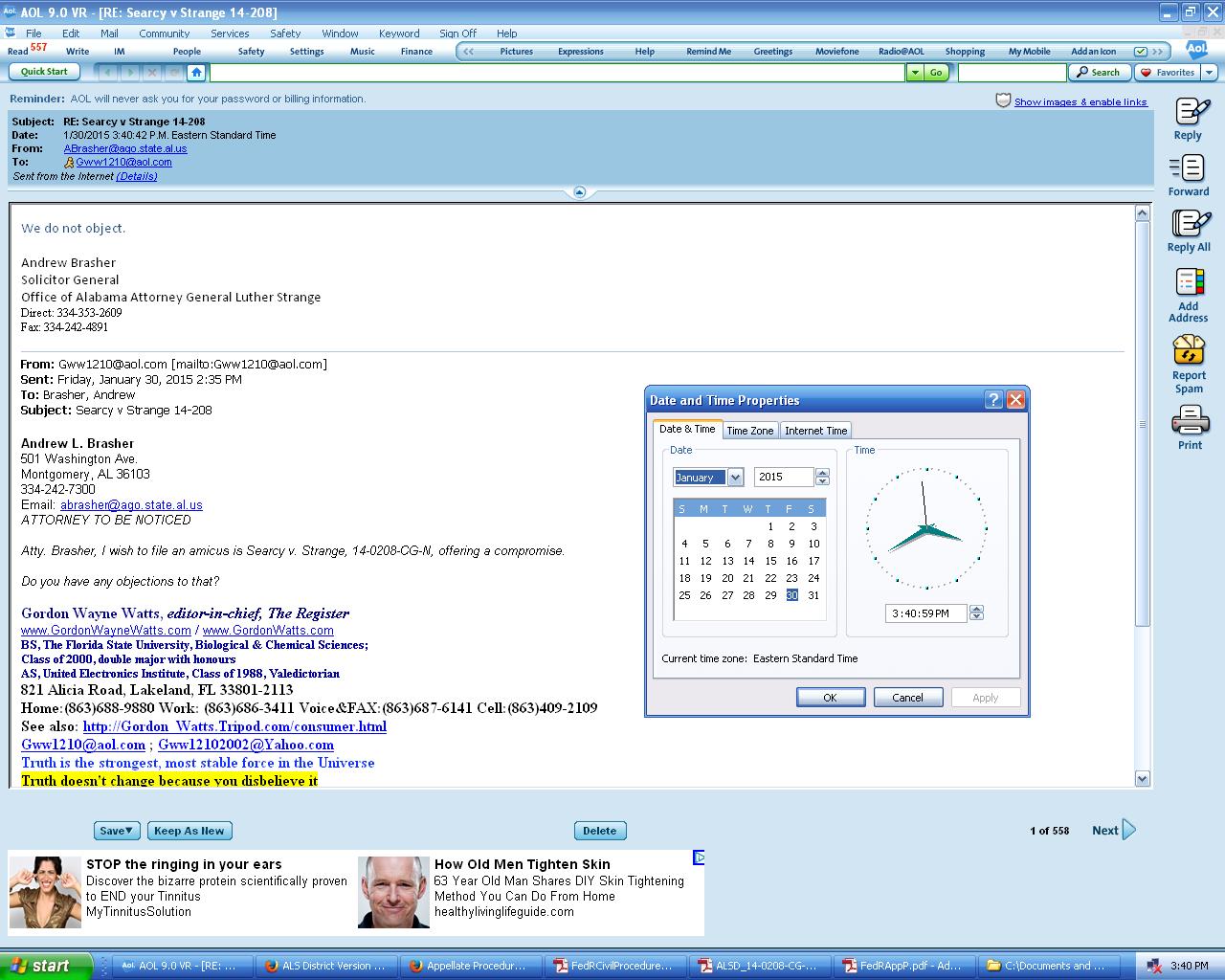1225x980 pixels.
Task: Click in the AOL search input box
Action: pyautogui.click(x=1013, y=72)
